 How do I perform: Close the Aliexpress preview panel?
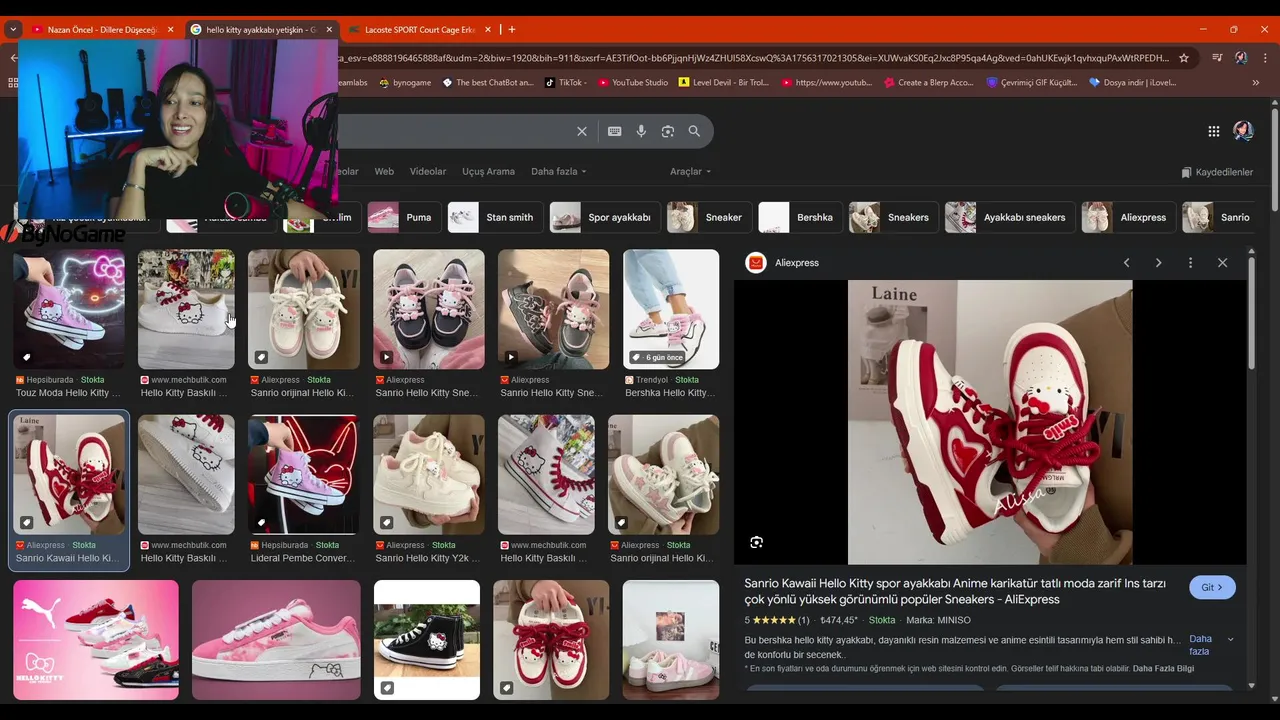(1222, 263)
